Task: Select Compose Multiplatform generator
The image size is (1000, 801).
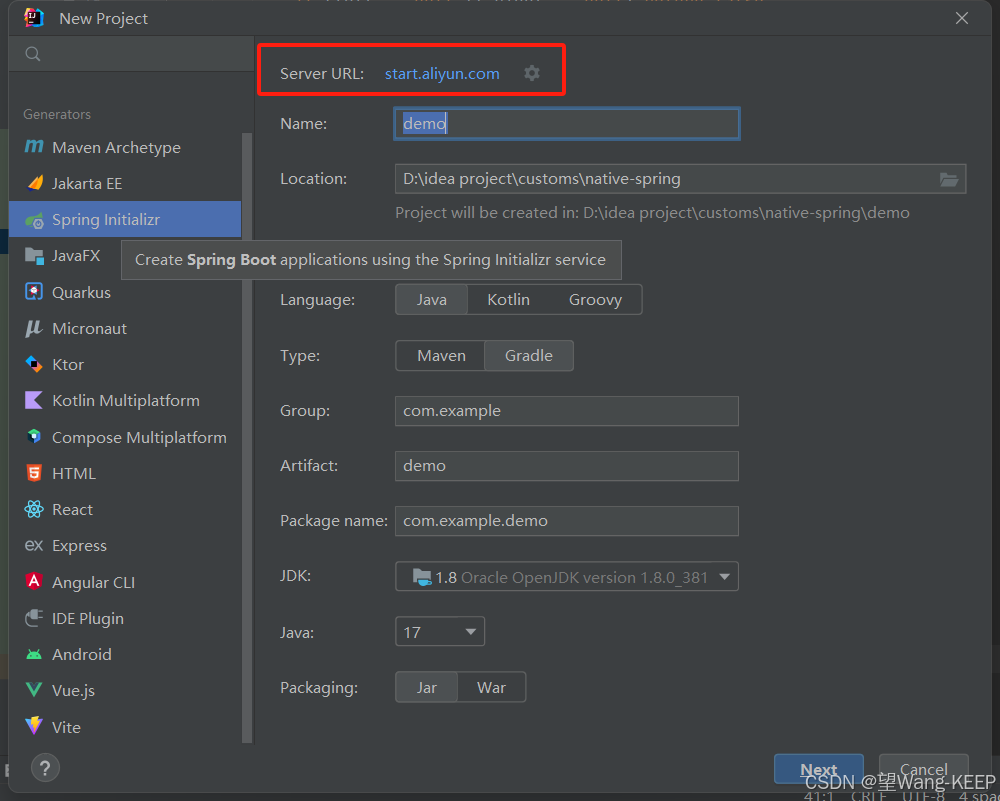Action: (125, 437)
